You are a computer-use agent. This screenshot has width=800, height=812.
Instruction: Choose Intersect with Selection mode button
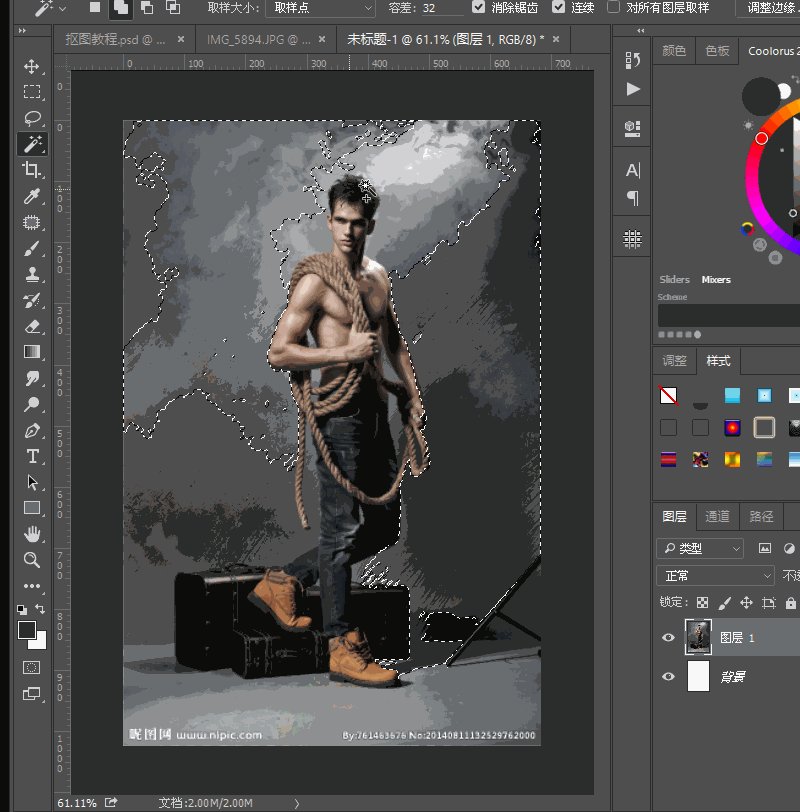[173, 8]
